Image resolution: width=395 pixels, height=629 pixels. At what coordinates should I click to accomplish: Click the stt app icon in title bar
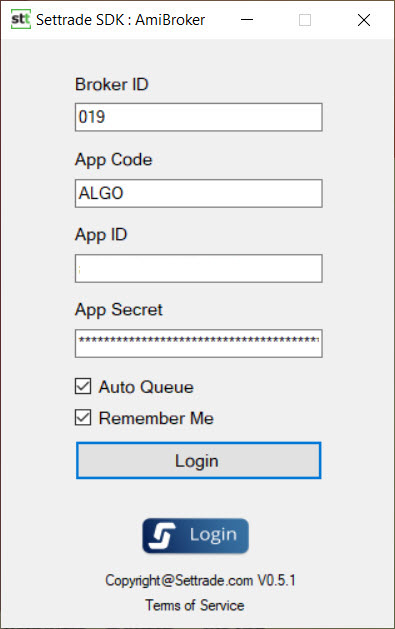click(x=20, y=19)
